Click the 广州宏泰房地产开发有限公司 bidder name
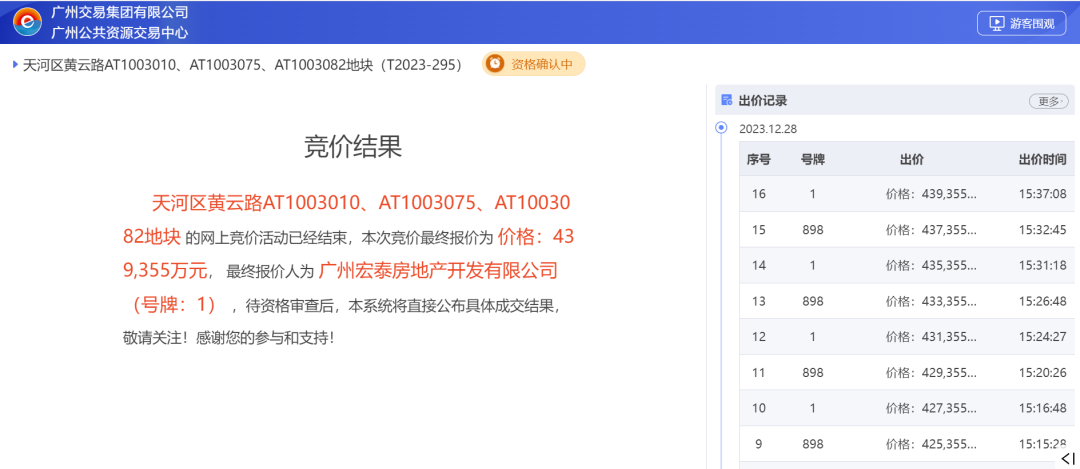The image size is (1080, 469). pos(438,271)
